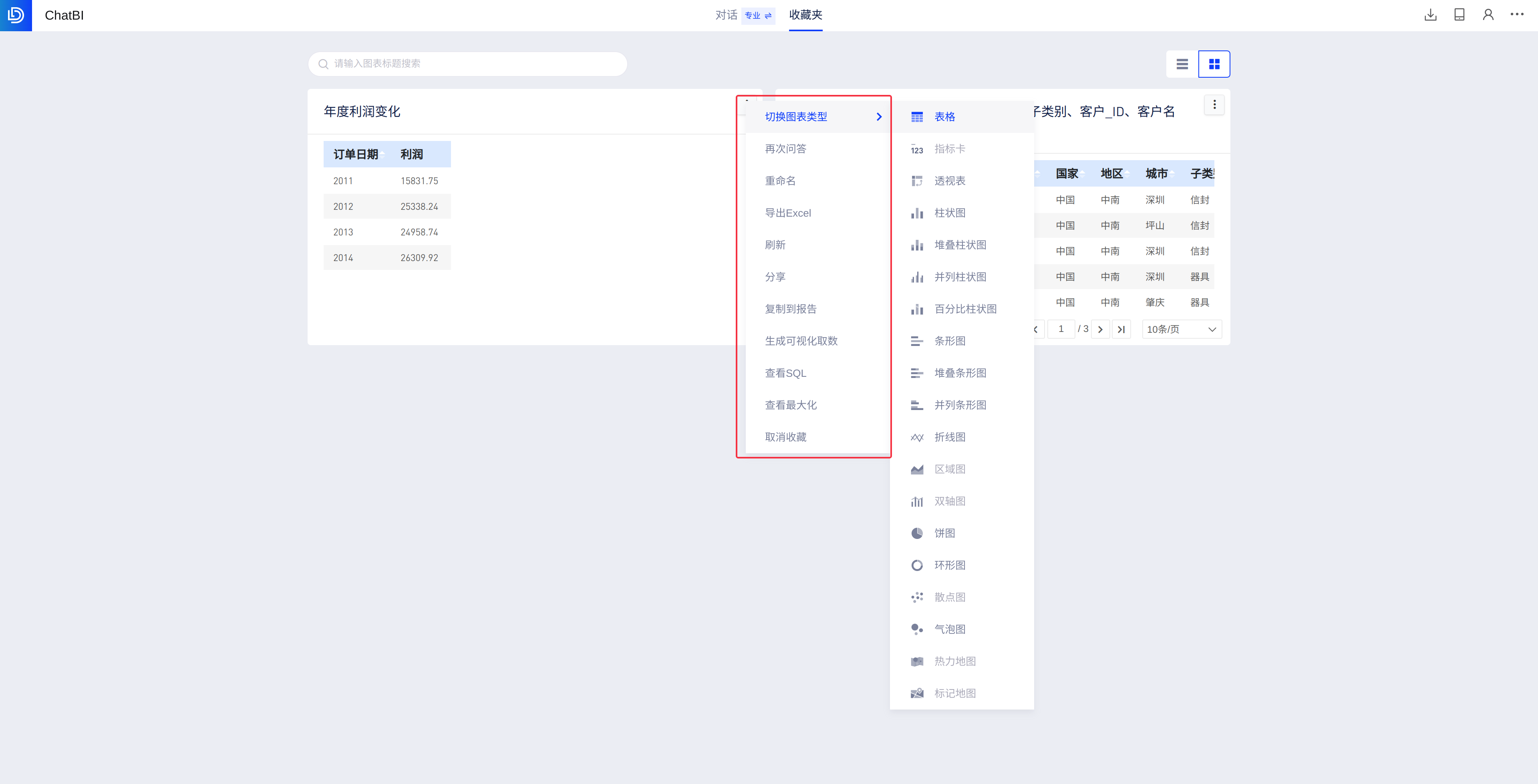Click the download icon in top bar
Image resolution: width=1538 pixels, height=784 pixels.
coord(1430,15)
